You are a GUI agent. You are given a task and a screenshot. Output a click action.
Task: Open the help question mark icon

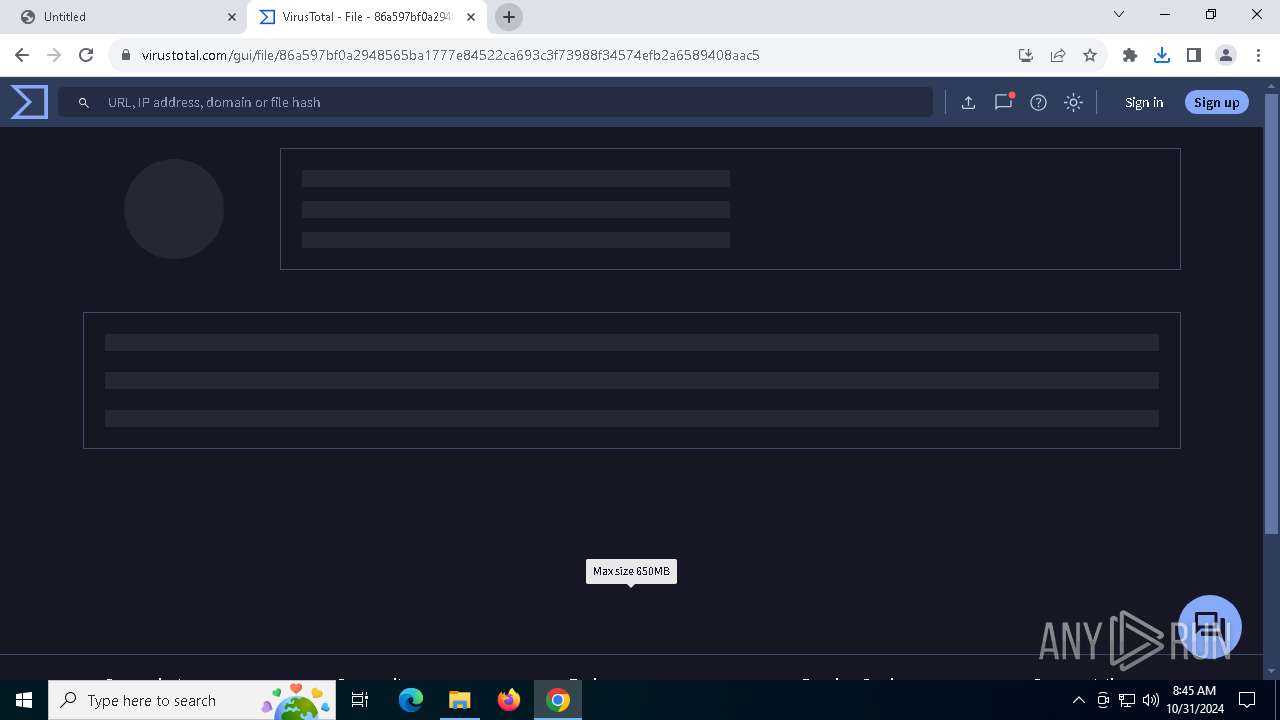(x=1038, y=102)
